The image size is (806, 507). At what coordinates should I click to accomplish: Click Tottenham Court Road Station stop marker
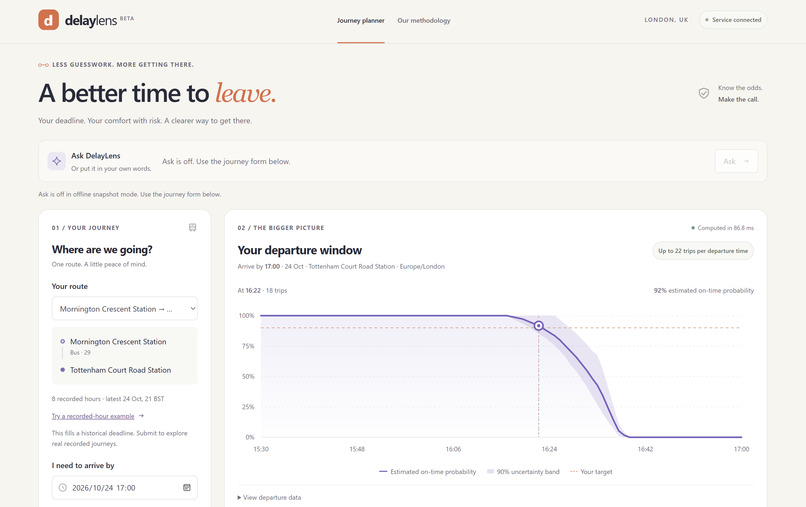click(63, 370)
